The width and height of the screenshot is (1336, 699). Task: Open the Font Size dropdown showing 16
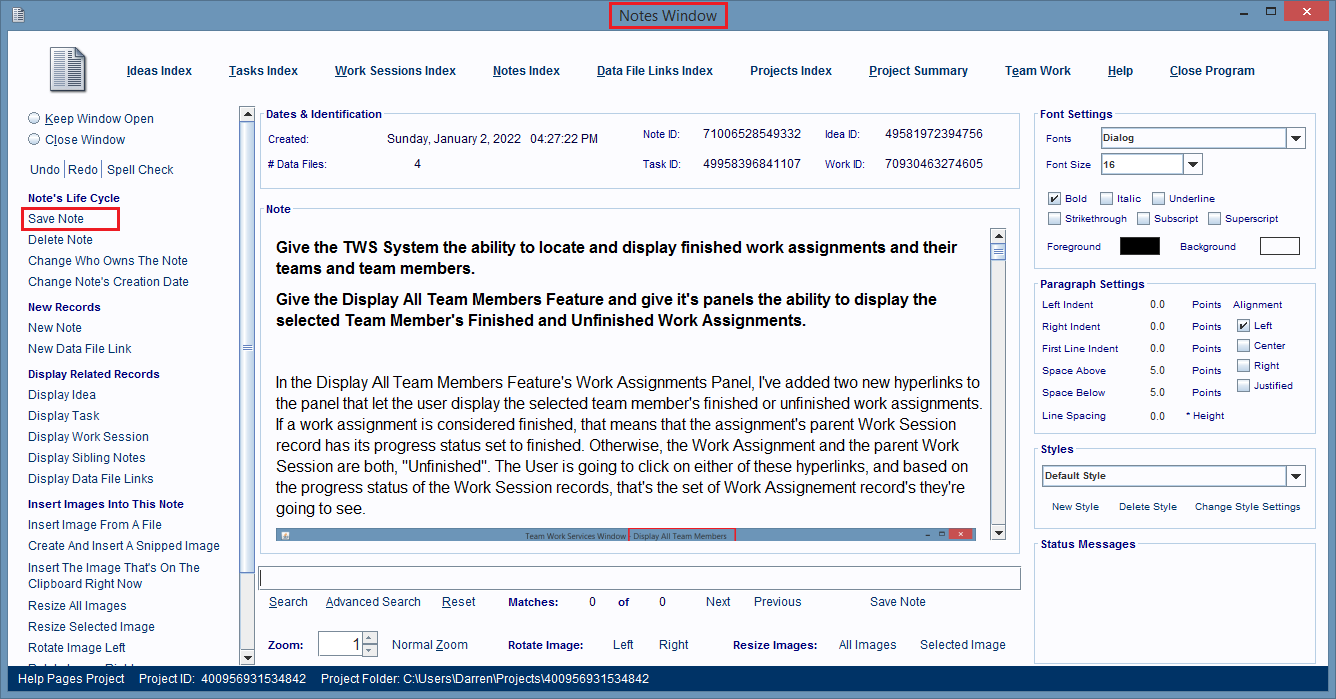(x=1192, y=164)
